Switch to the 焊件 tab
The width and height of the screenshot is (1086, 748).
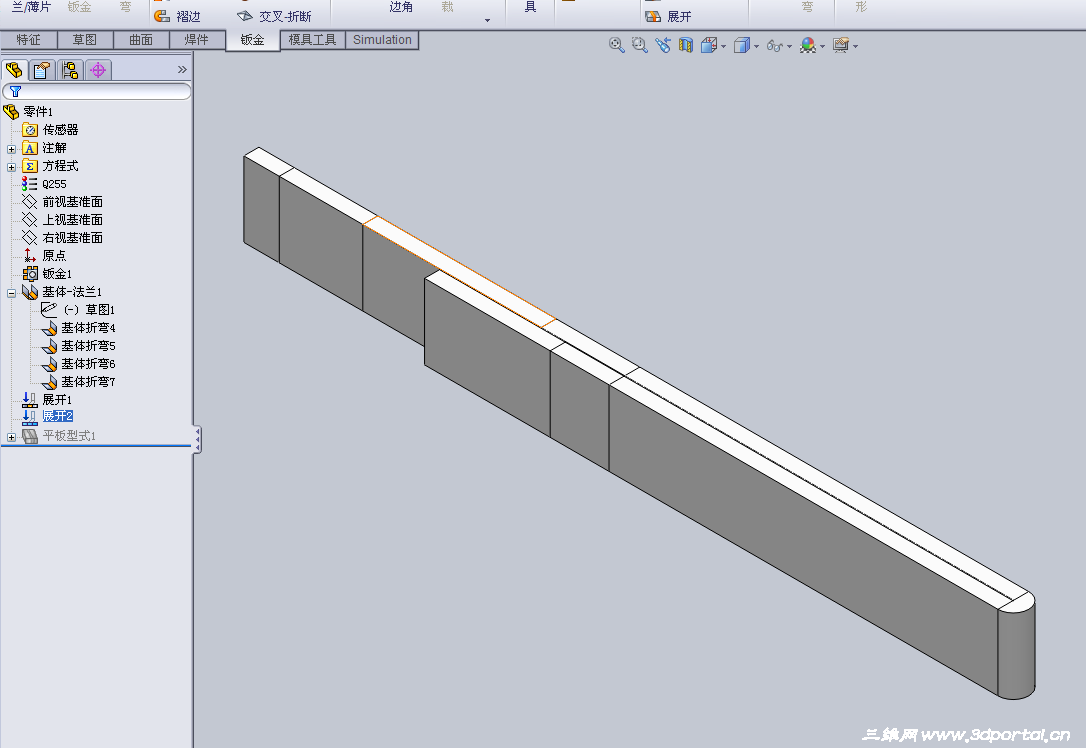197,40
